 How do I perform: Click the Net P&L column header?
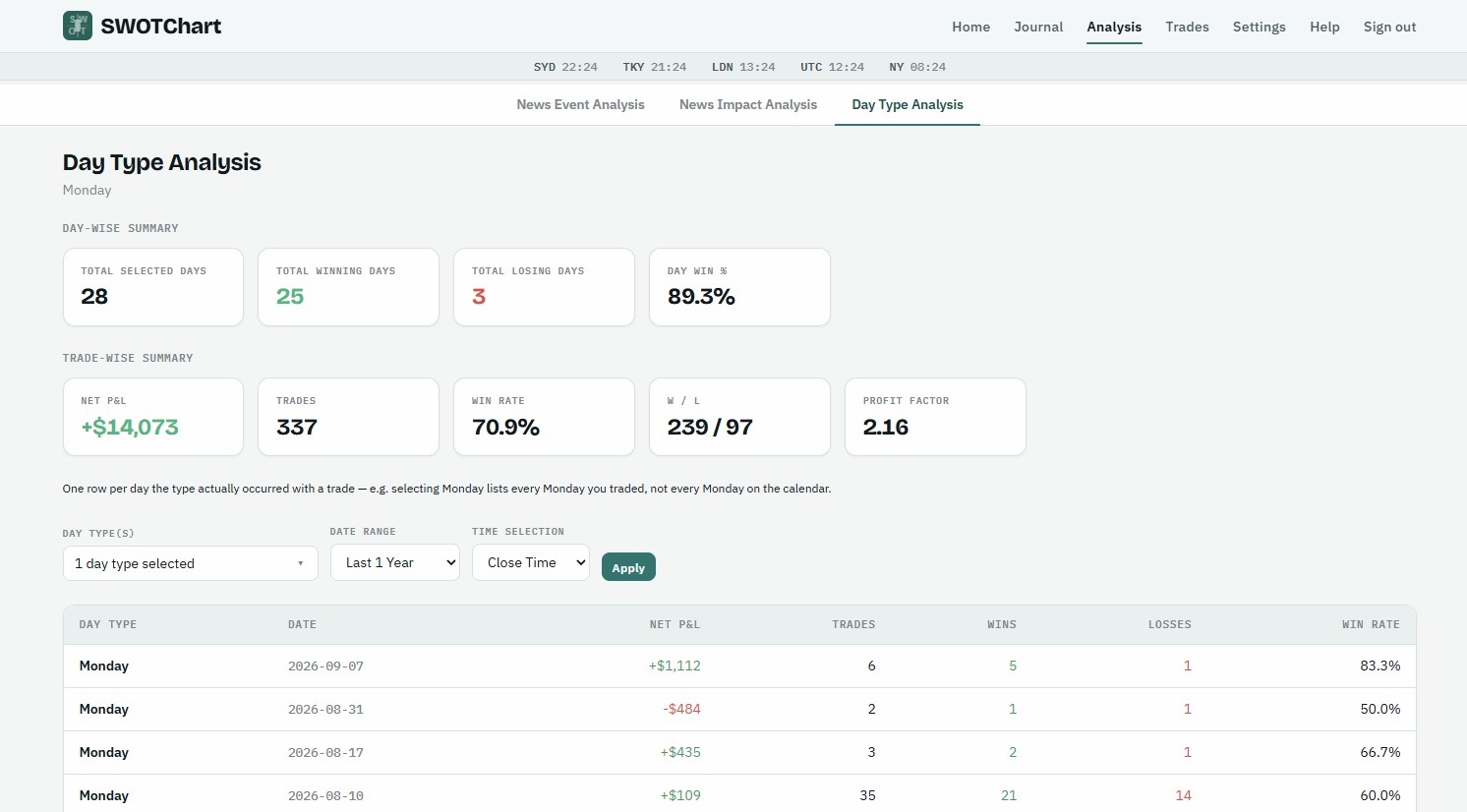click(675, 624)
